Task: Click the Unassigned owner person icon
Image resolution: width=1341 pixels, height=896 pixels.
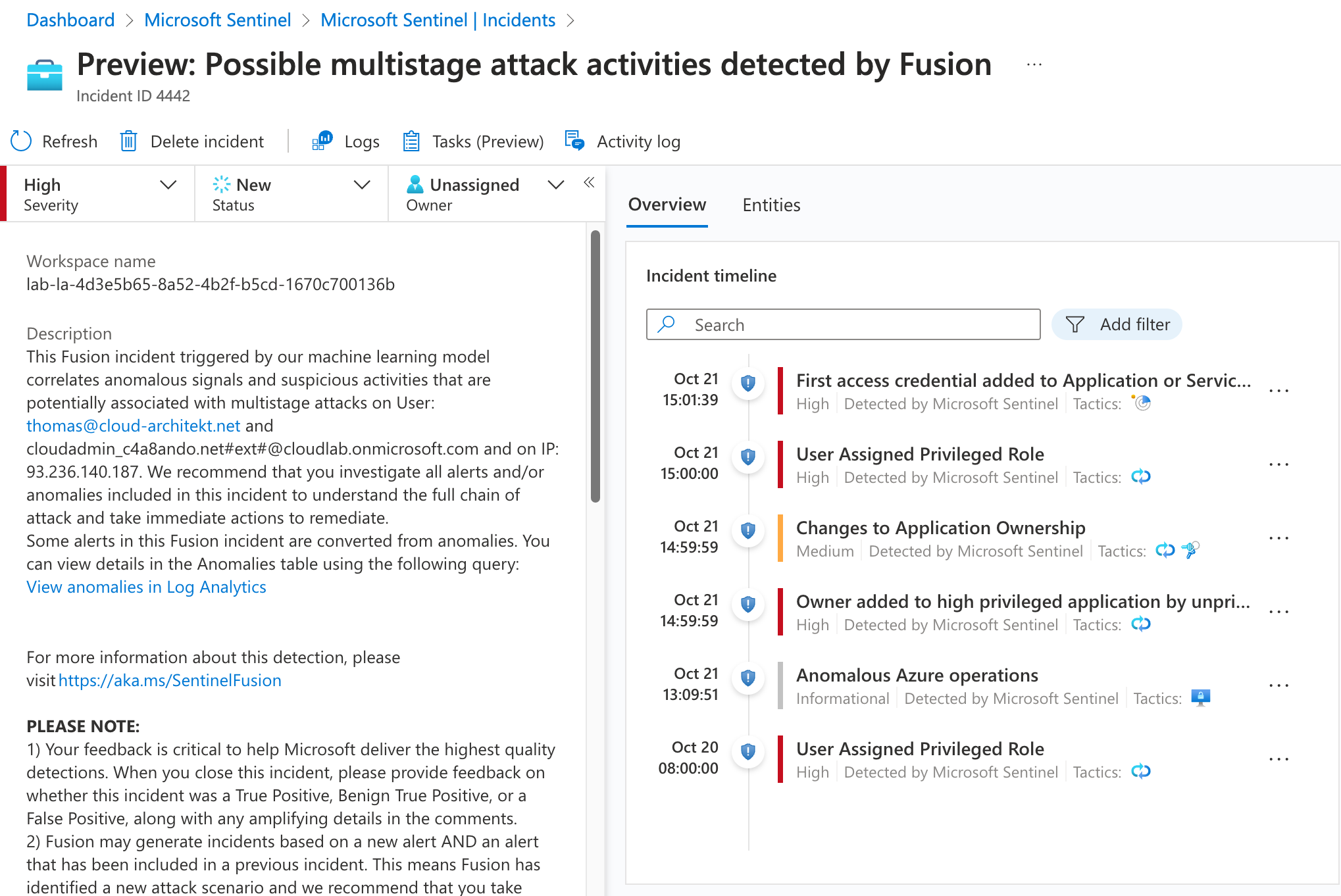Action: coord(415,184)
